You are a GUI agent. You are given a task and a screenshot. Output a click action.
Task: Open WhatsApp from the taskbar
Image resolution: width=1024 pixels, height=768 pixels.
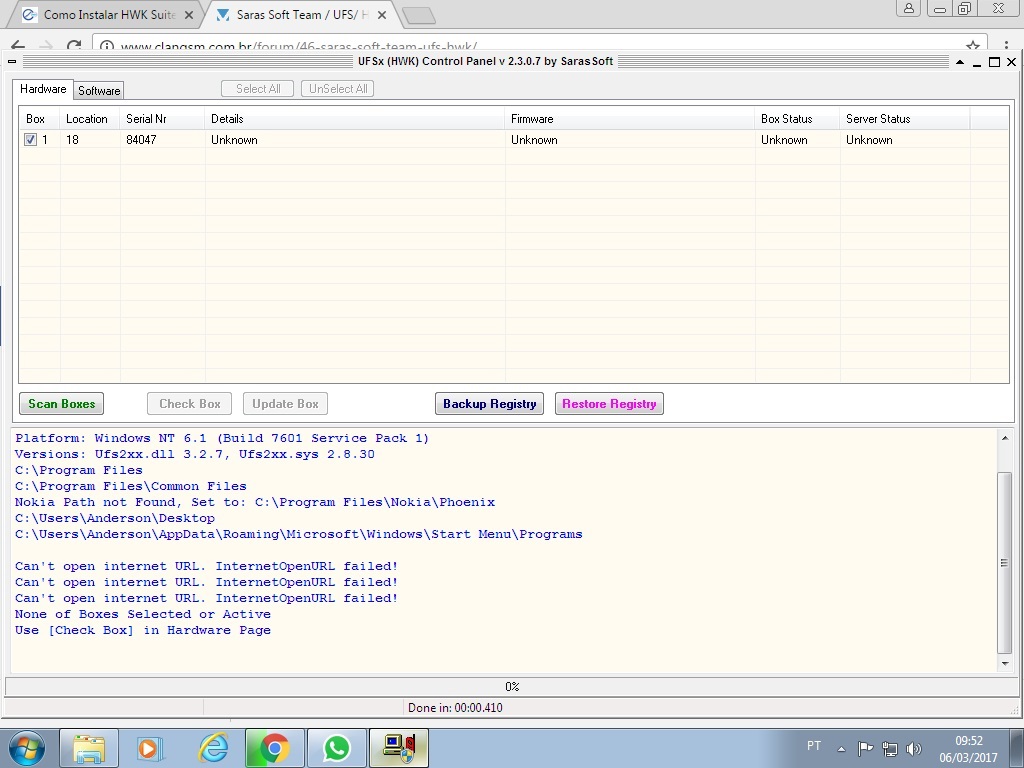point(336,748)
